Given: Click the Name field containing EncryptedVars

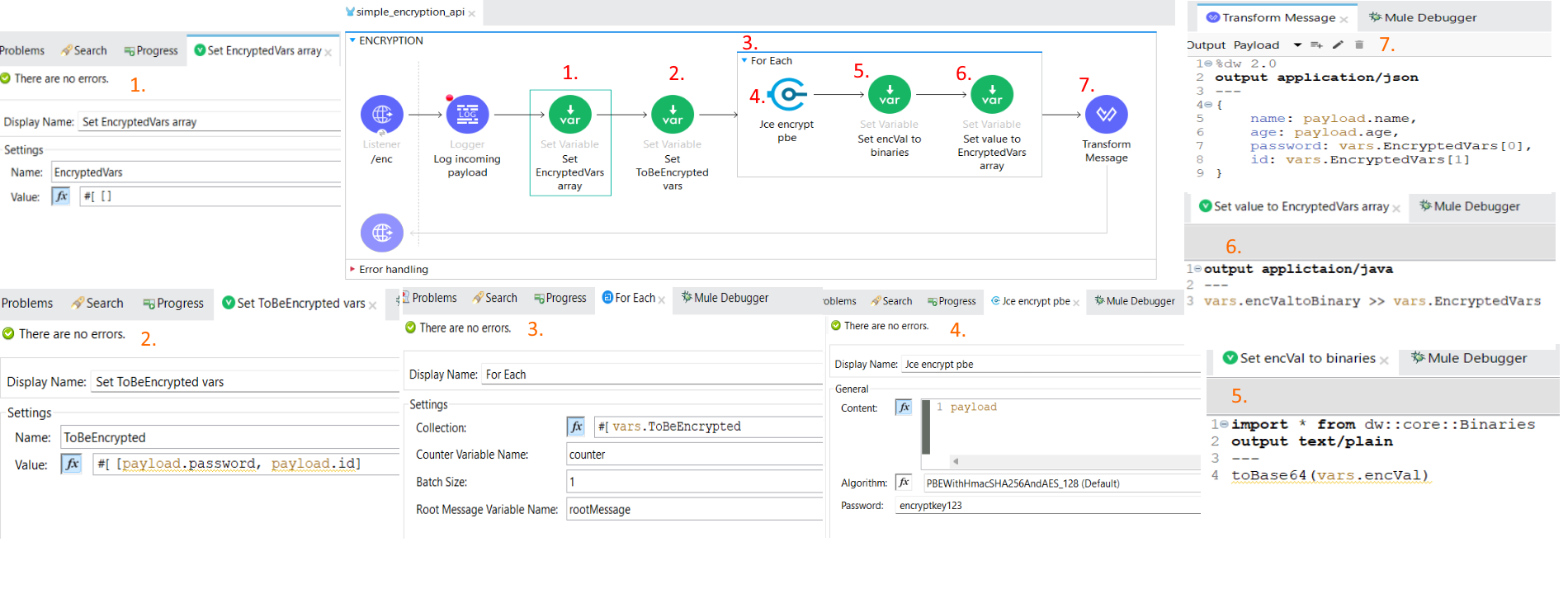Looking at the screenshot, I should click(196, 172).
